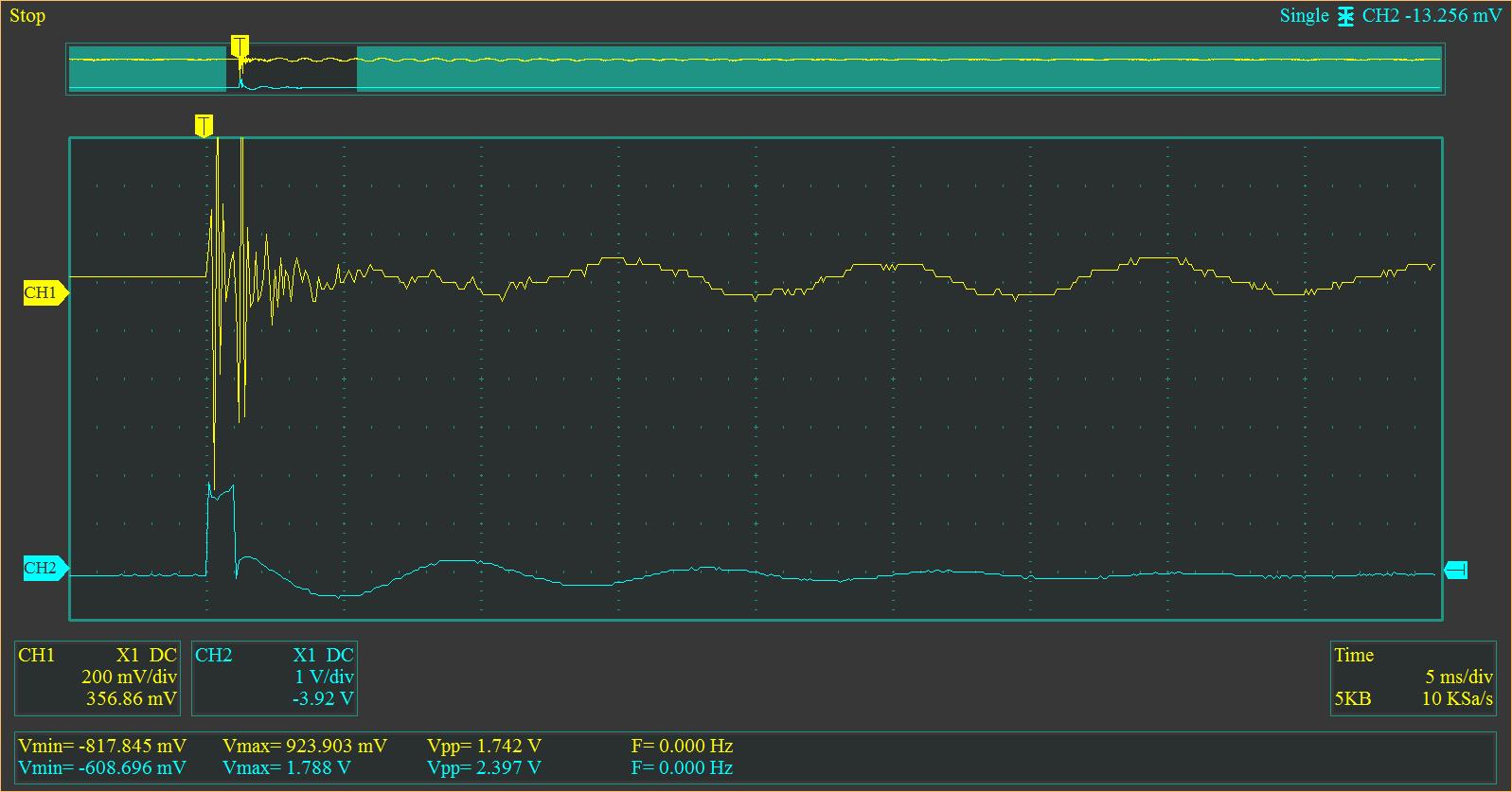The width and height of the screenshot is (1512, 792).
Task: Click the 200 mV/div scale value
Action: click(129, 678)
